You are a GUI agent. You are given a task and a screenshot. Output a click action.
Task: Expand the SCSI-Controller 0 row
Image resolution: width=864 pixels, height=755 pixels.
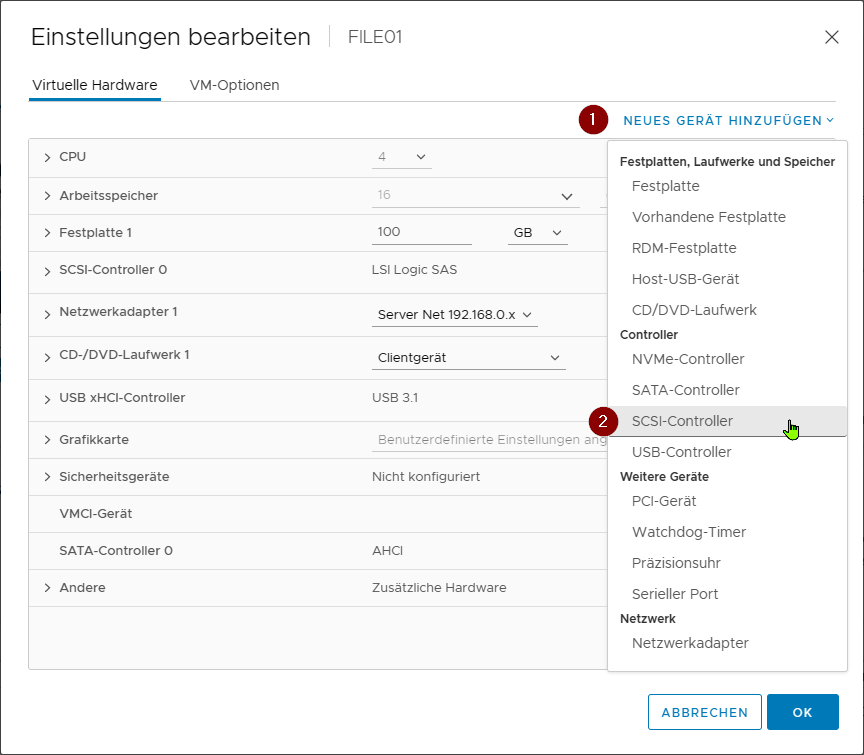point(47,270)
